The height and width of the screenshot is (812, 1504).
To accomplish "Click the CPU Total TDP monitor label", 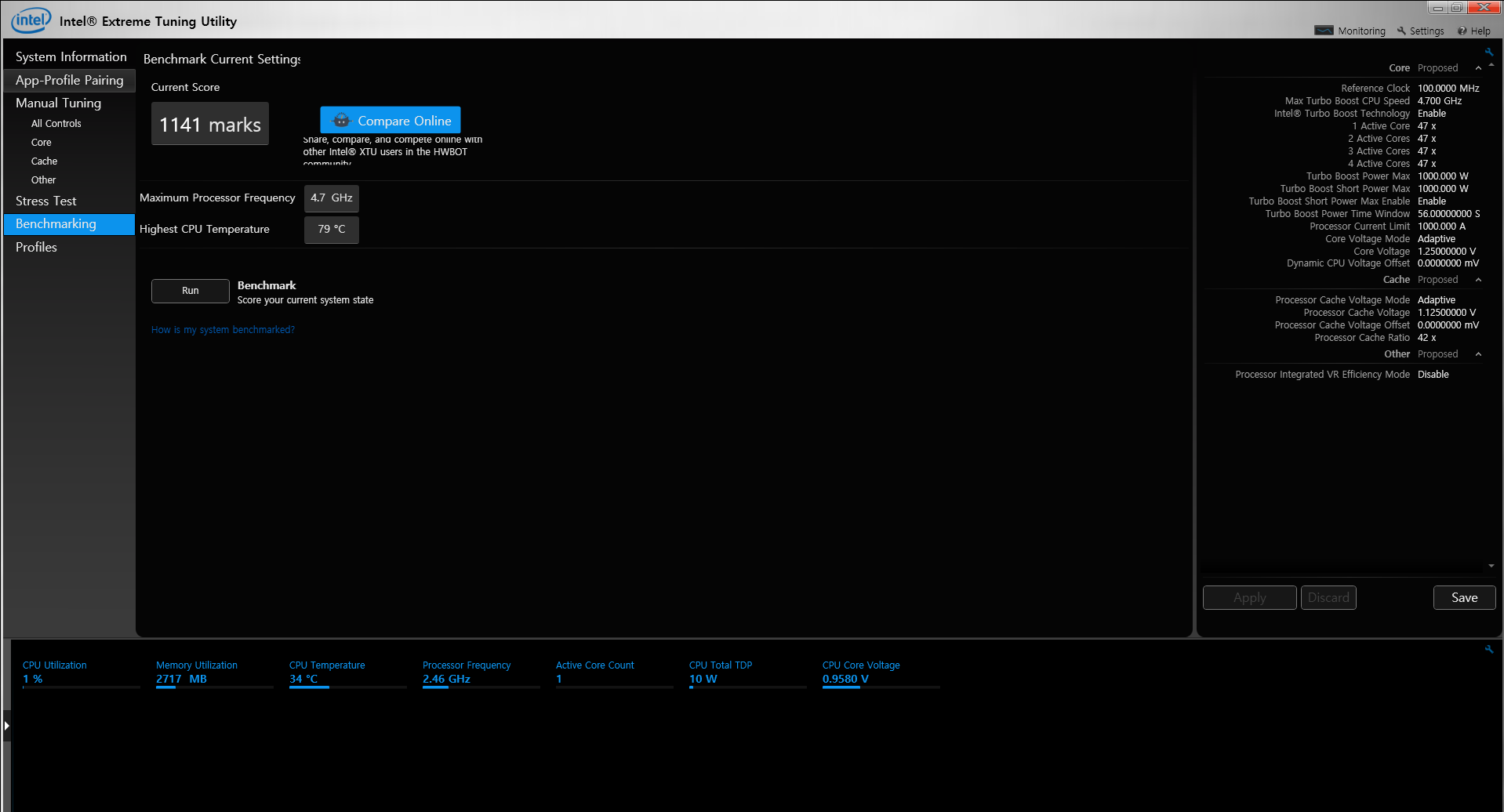I will tap(721, 665).
